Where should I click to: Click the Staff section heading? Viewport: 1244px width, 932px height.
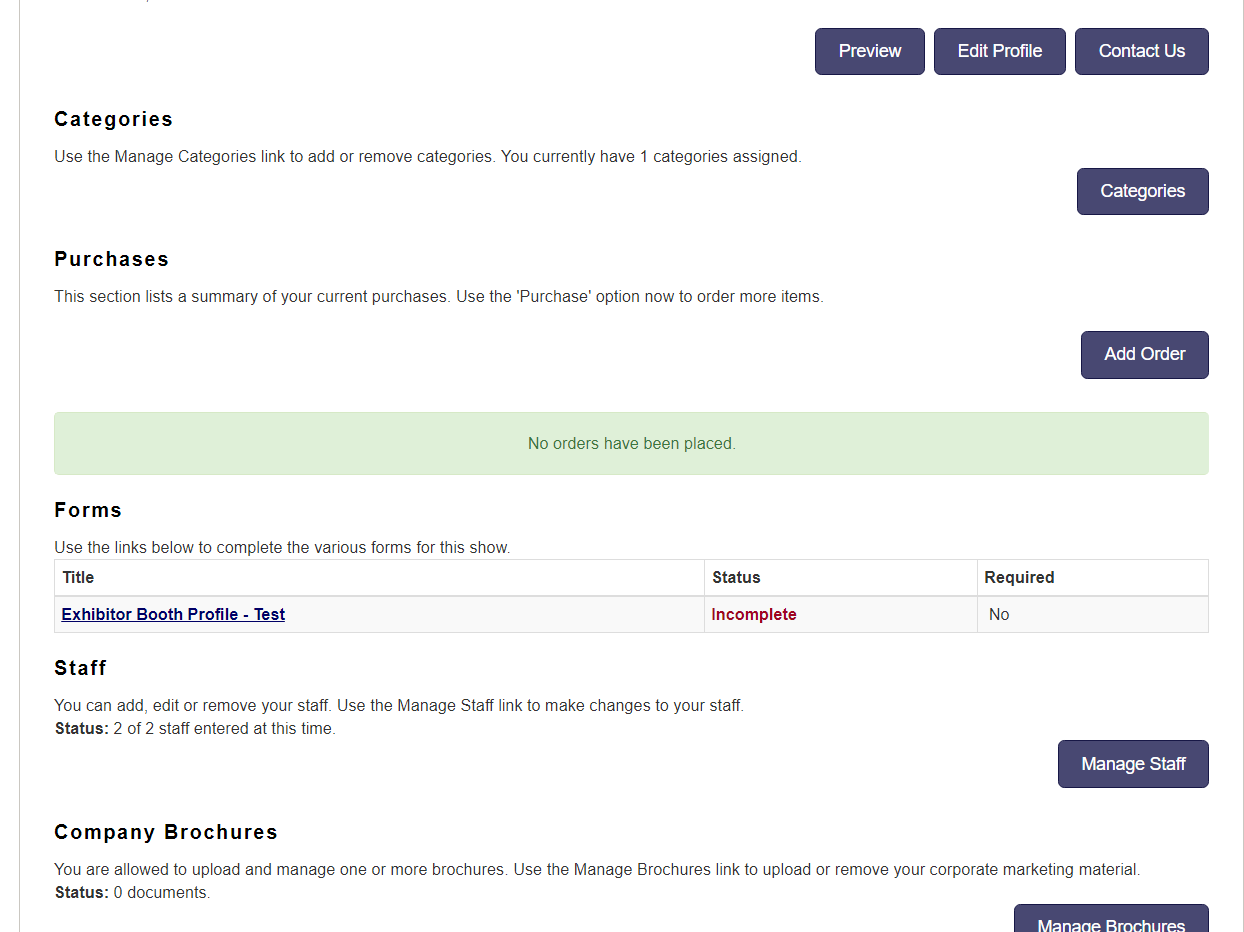pyautogui.click(x=80, y=668)
